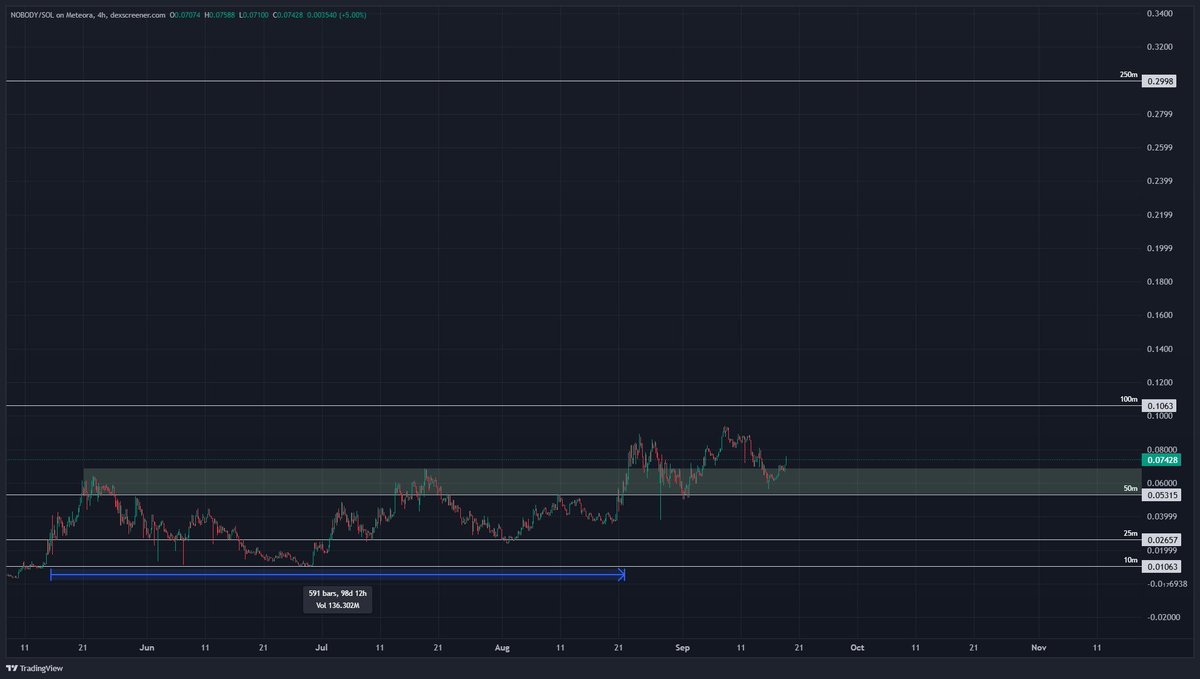Click the 591 bars, 98d 12h measurement text
The width and height of the screenshot is (1200, 679).
338,593
